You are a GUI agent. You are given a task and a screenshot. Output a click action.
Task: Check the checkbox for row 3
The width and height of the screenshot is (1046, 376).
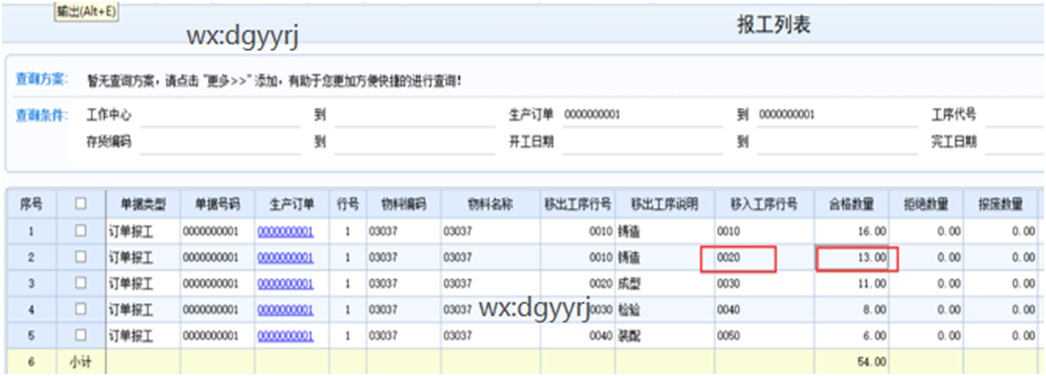coord(81,283)
